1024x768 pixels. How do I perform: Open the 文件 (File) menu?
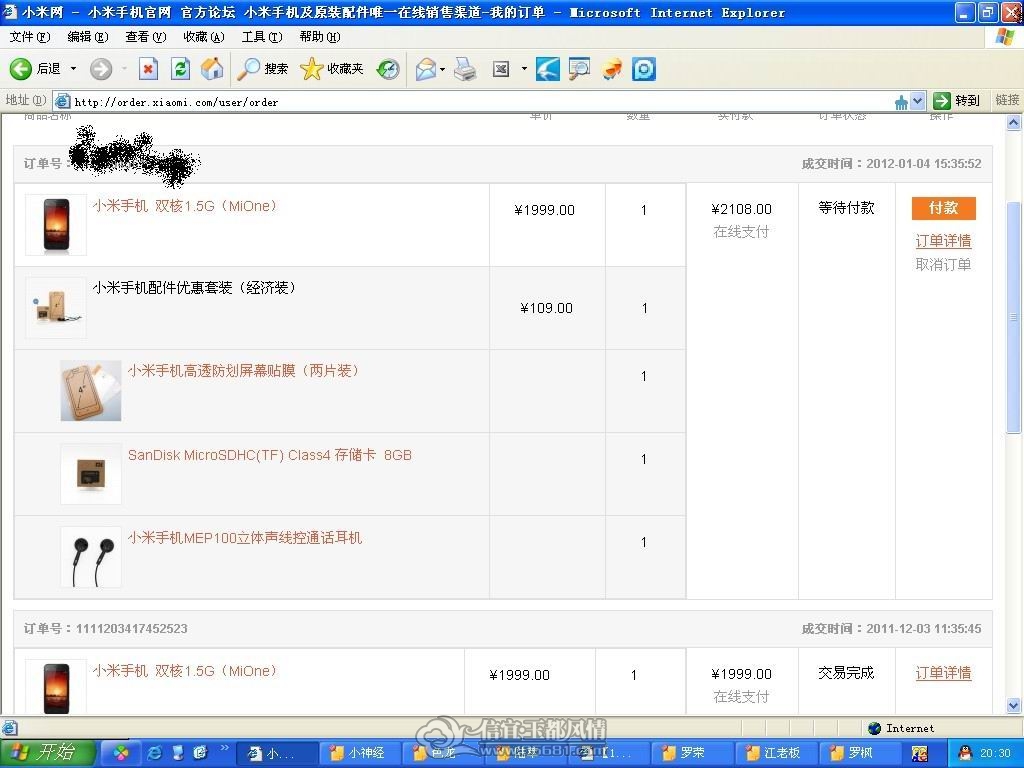(x=29, y=37)
